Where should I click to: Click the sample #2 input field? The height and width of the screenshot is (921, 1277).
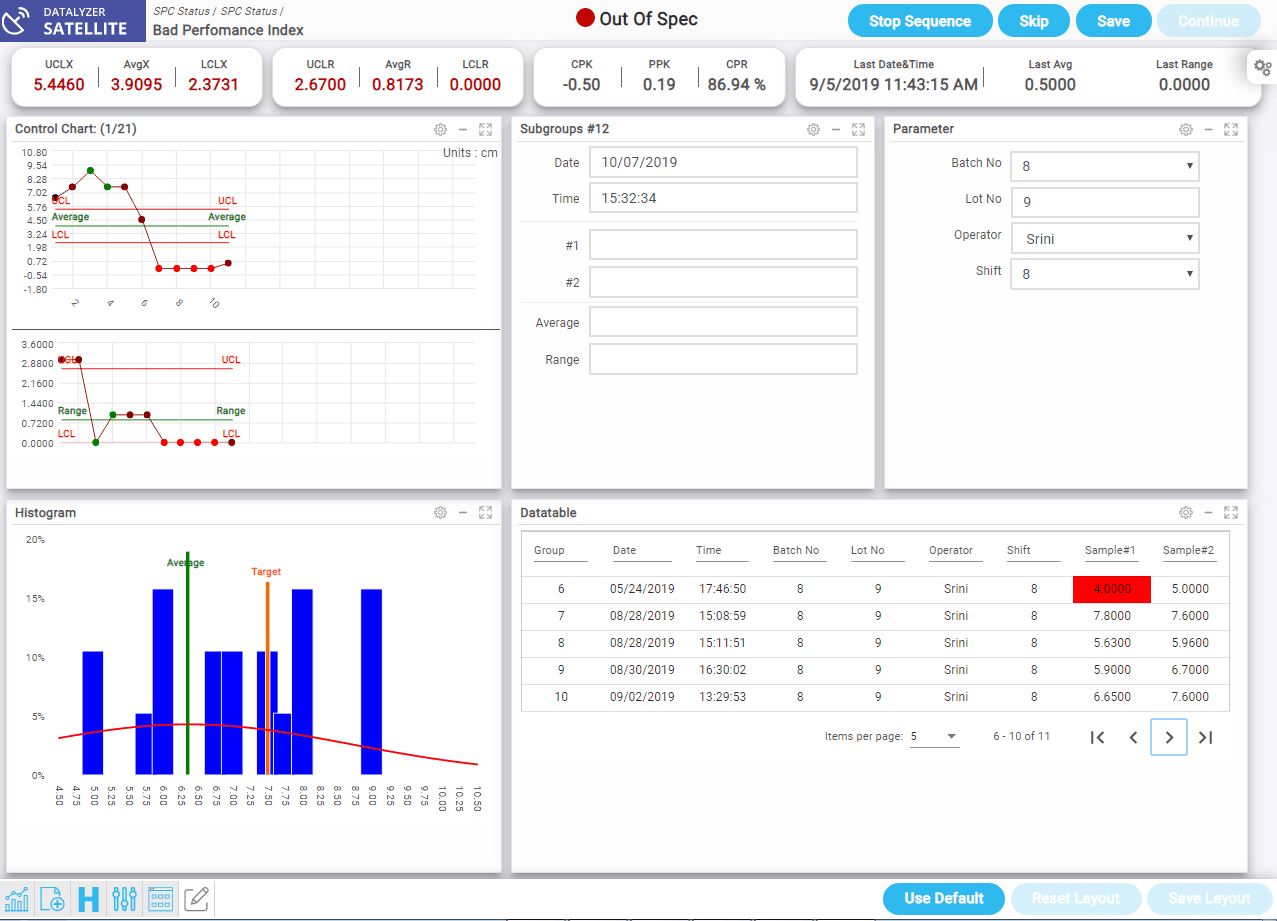723,282
